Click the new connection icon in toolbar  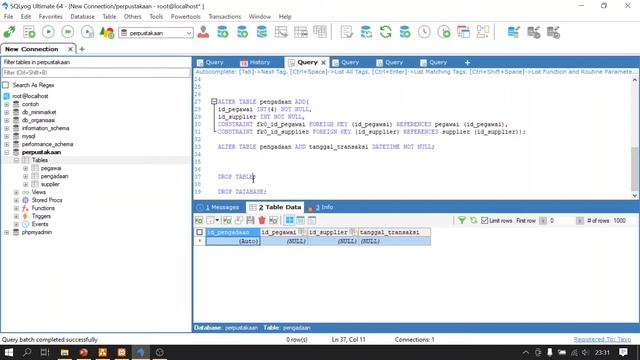(9, 32)
